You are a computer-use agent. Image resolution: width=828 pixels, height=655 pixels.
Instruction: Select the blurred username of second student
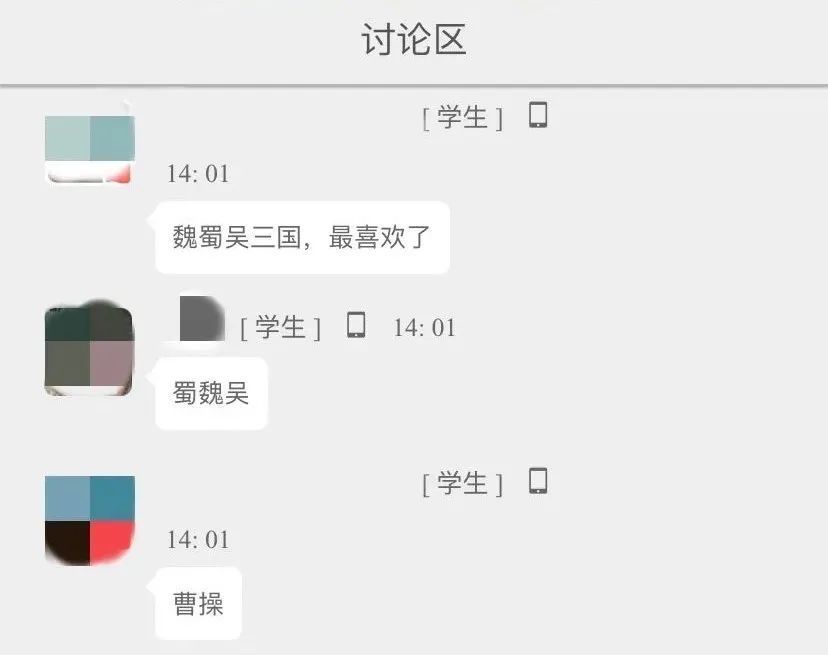point(201,319)
